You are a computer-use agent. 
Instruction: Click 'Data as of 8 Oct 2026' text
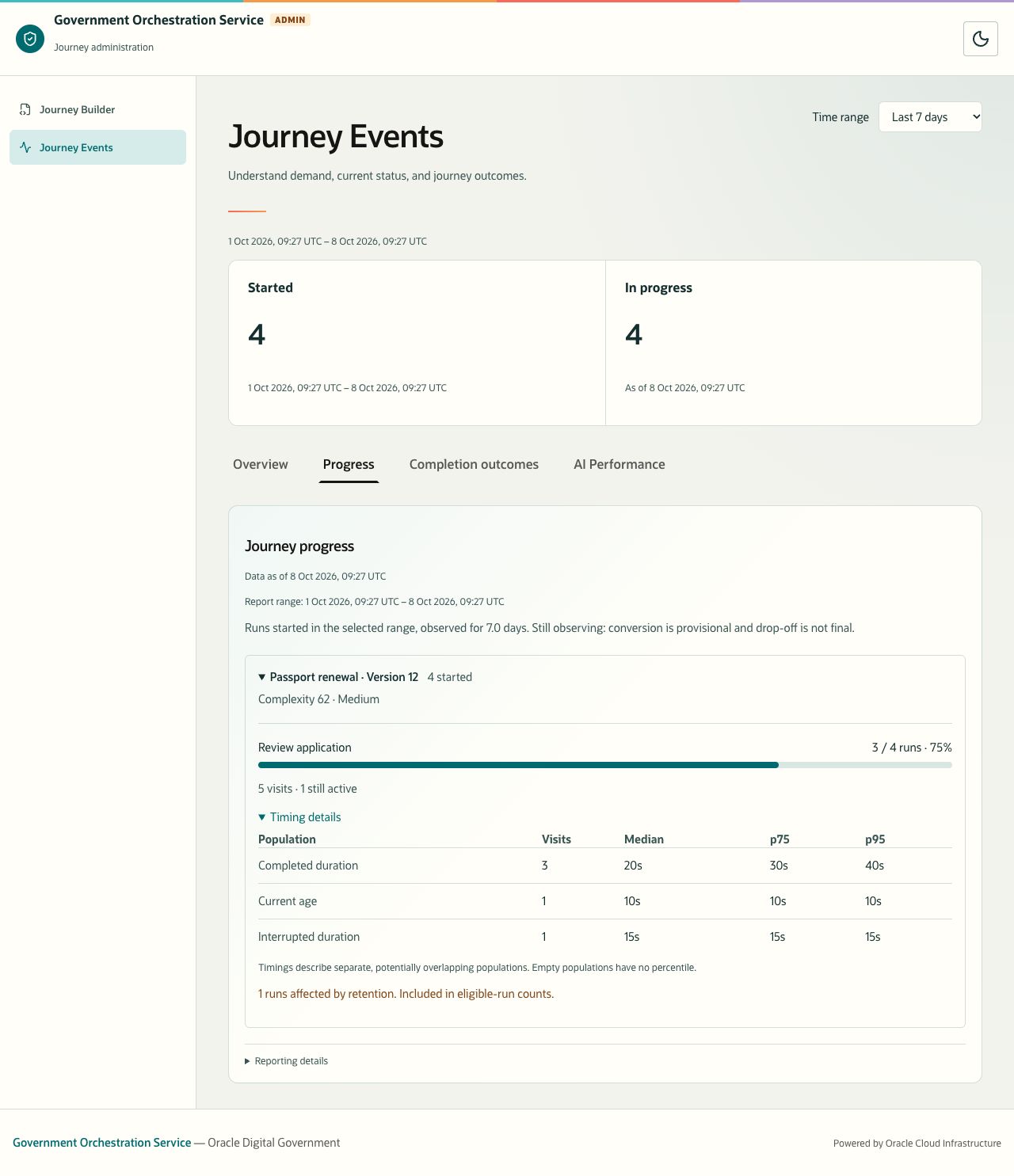click(x=315, y=577)
